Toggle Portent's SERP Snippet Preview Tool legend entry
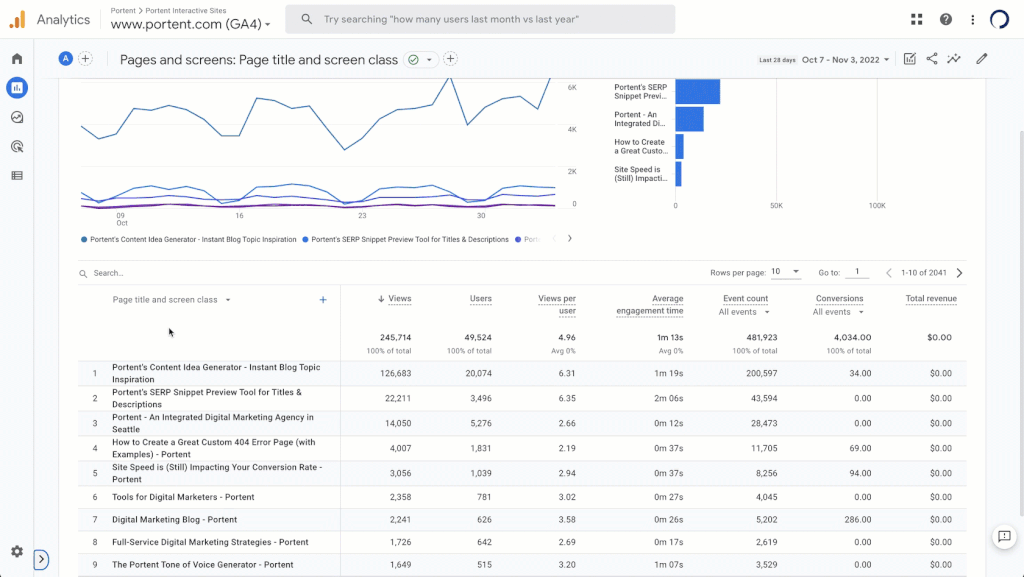The image size is (1024, 577). (x=405, y=240)
